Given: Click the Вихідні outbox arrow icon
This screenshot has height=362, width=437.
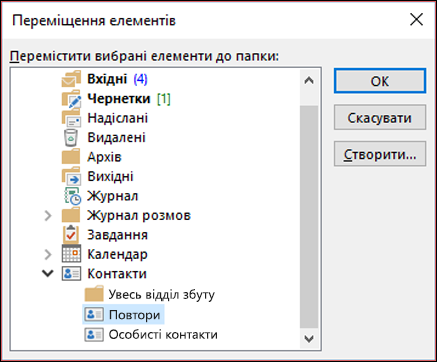Looking at the screenshot, I should click(71, 176).
